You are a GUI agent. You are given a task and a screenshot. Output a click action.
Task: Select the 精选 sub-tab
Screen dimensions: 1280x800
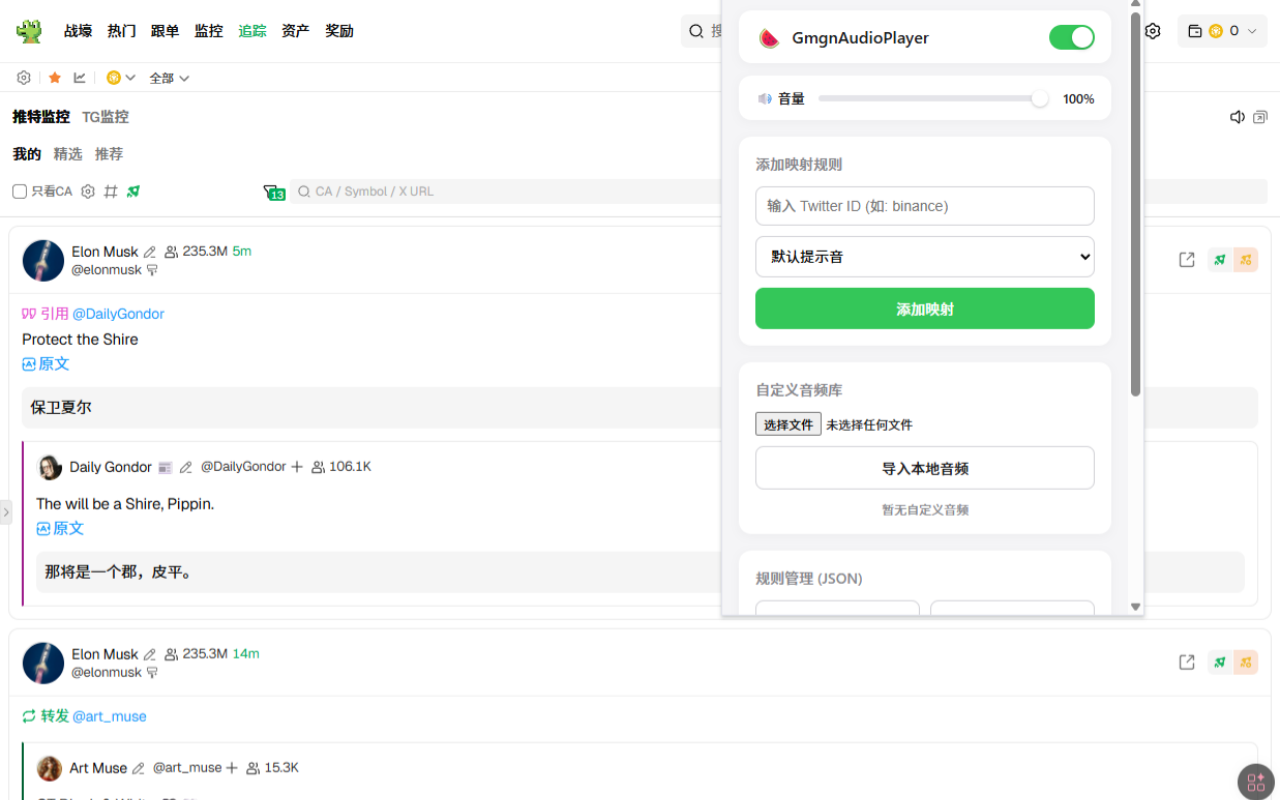point(68,154)
